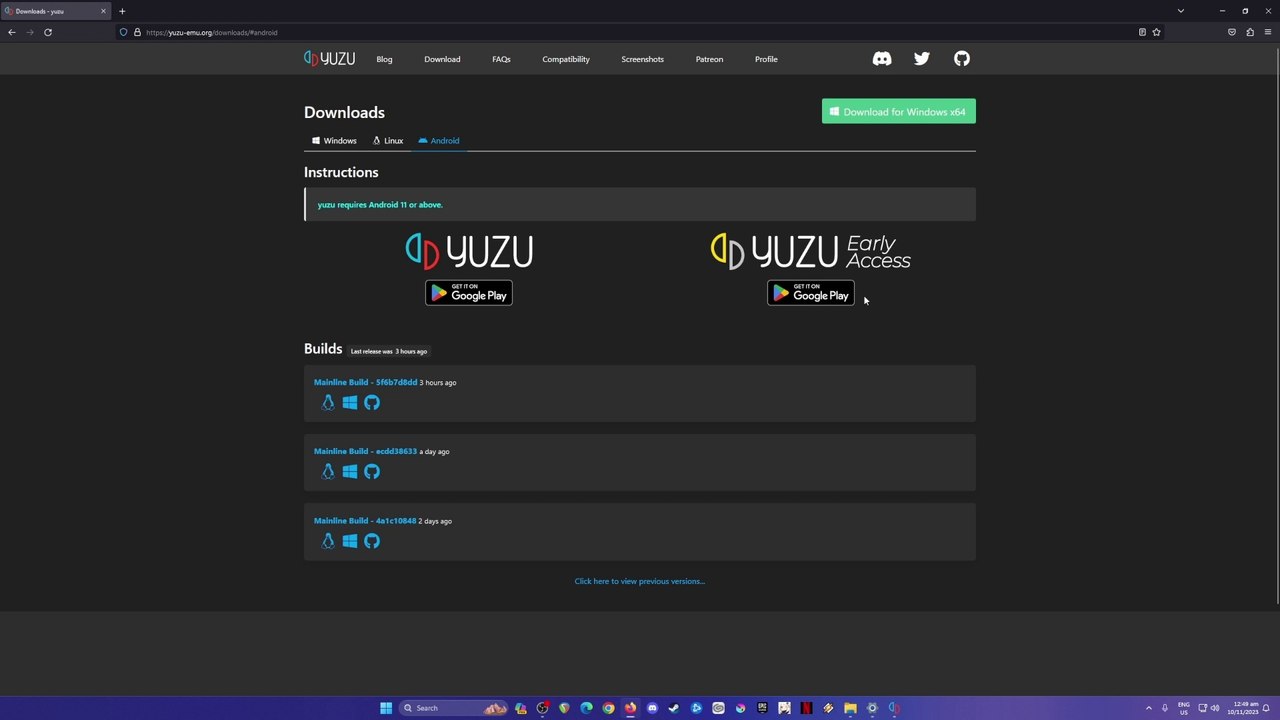Reload the current page
This screenshot has width=1280, height=720.
47,32
